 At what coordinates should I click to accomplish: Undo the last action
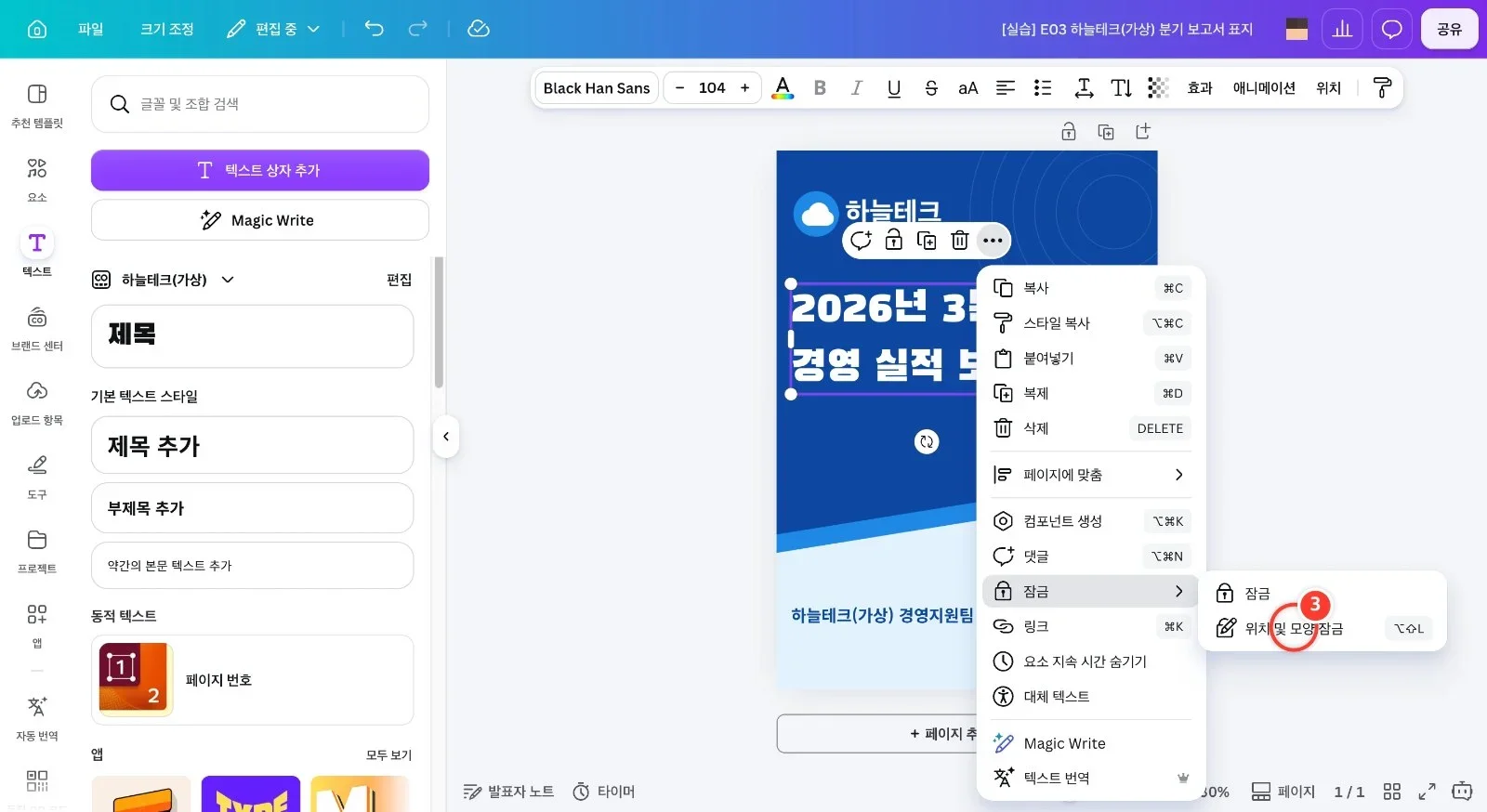point(374,29)
